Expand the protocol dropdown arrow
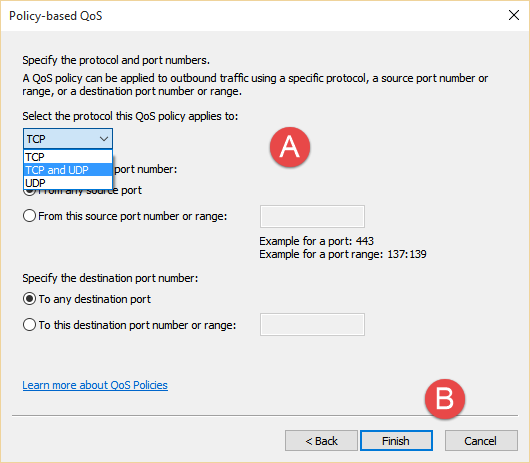Image resolution: width=530 pixels, height=463 pixels. [104, 139]
